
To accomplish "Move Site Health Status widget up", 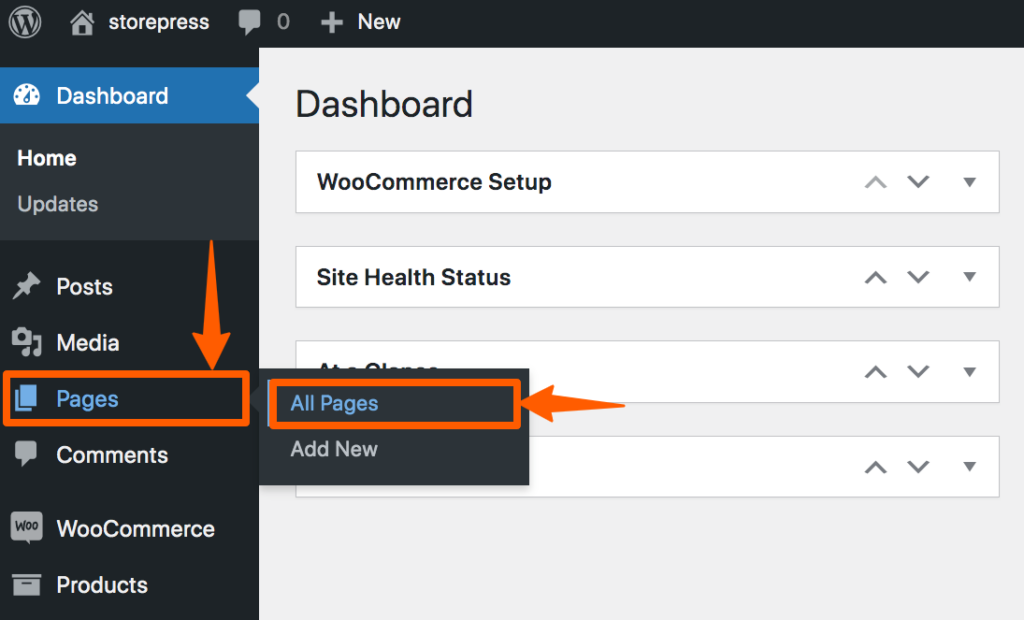I will pyautogui.click(x=876, y=277).
